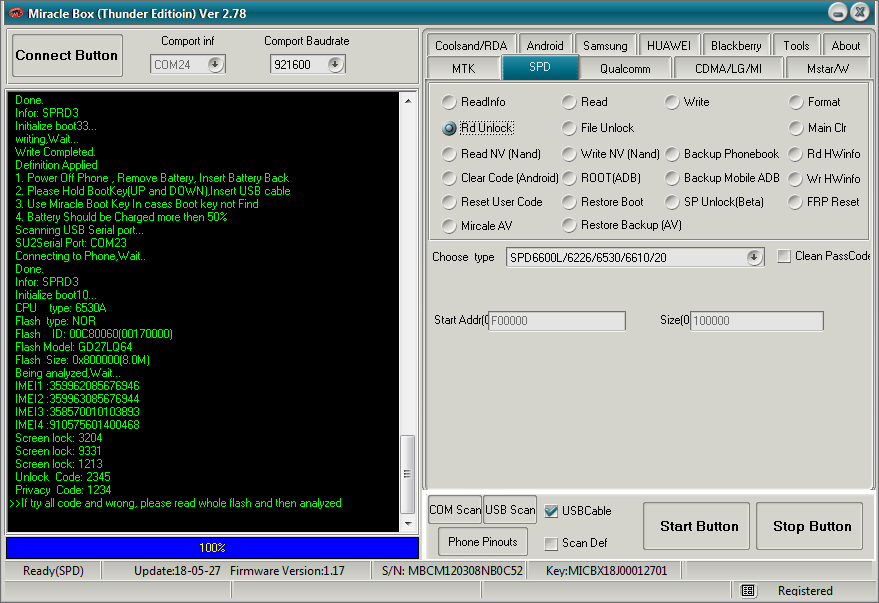The width and height of the screenshot is (879, 603).
Task: Click the Start Addr input field
Action: [x=557, y=321]
